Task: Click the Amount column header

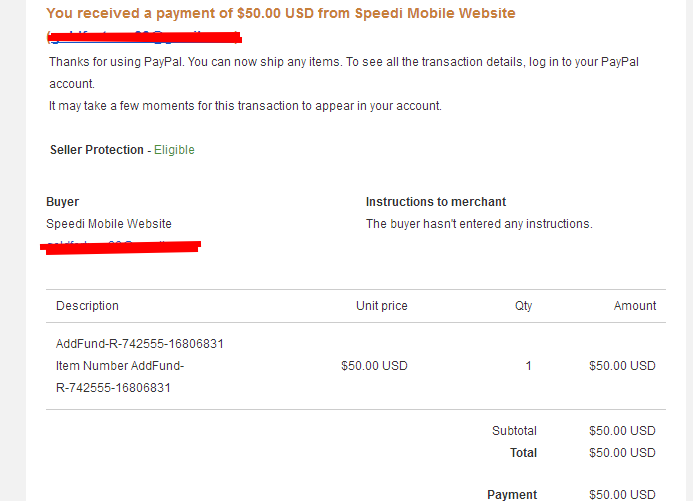Action: (635, 306)
